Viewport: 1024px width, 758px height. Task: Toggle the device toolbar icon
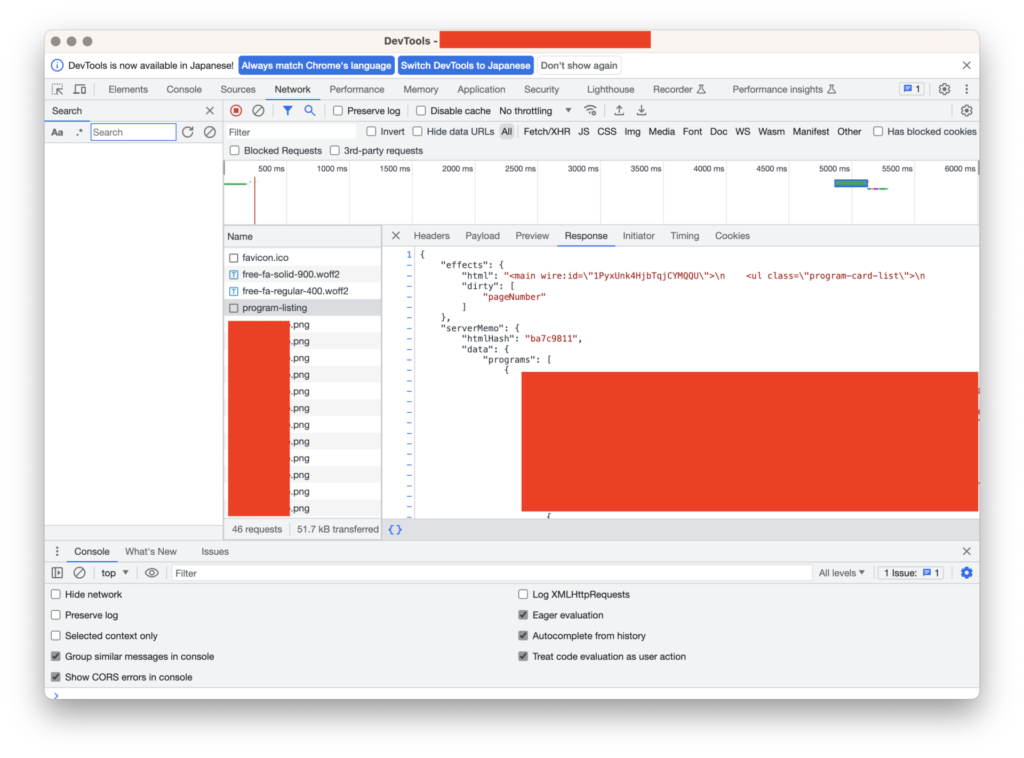pyautogui.click(x=80, y=89)
